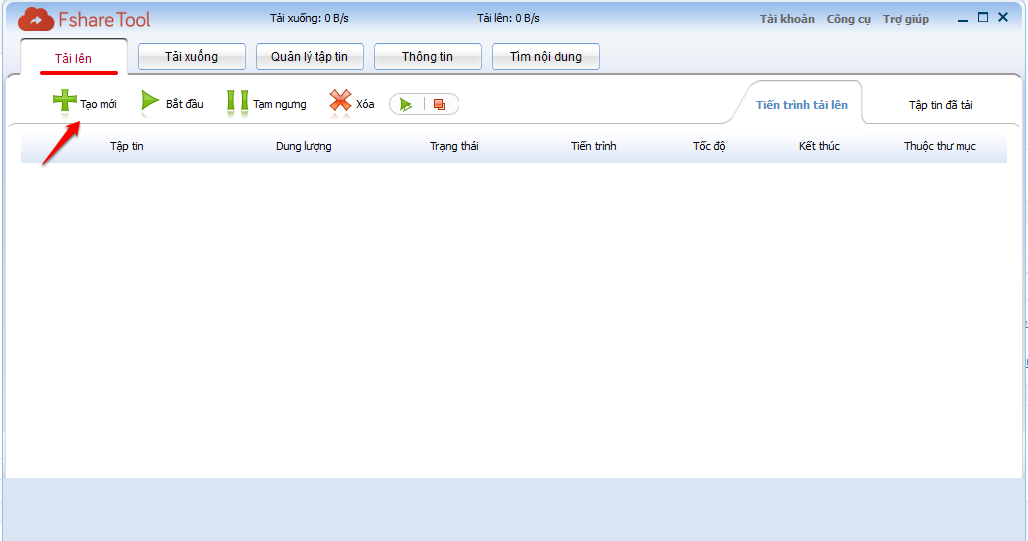The width and height of the screenshot is (1028, 541).
Task: Sort by the Dung lượng column header
Action: (x=303, y=146)
